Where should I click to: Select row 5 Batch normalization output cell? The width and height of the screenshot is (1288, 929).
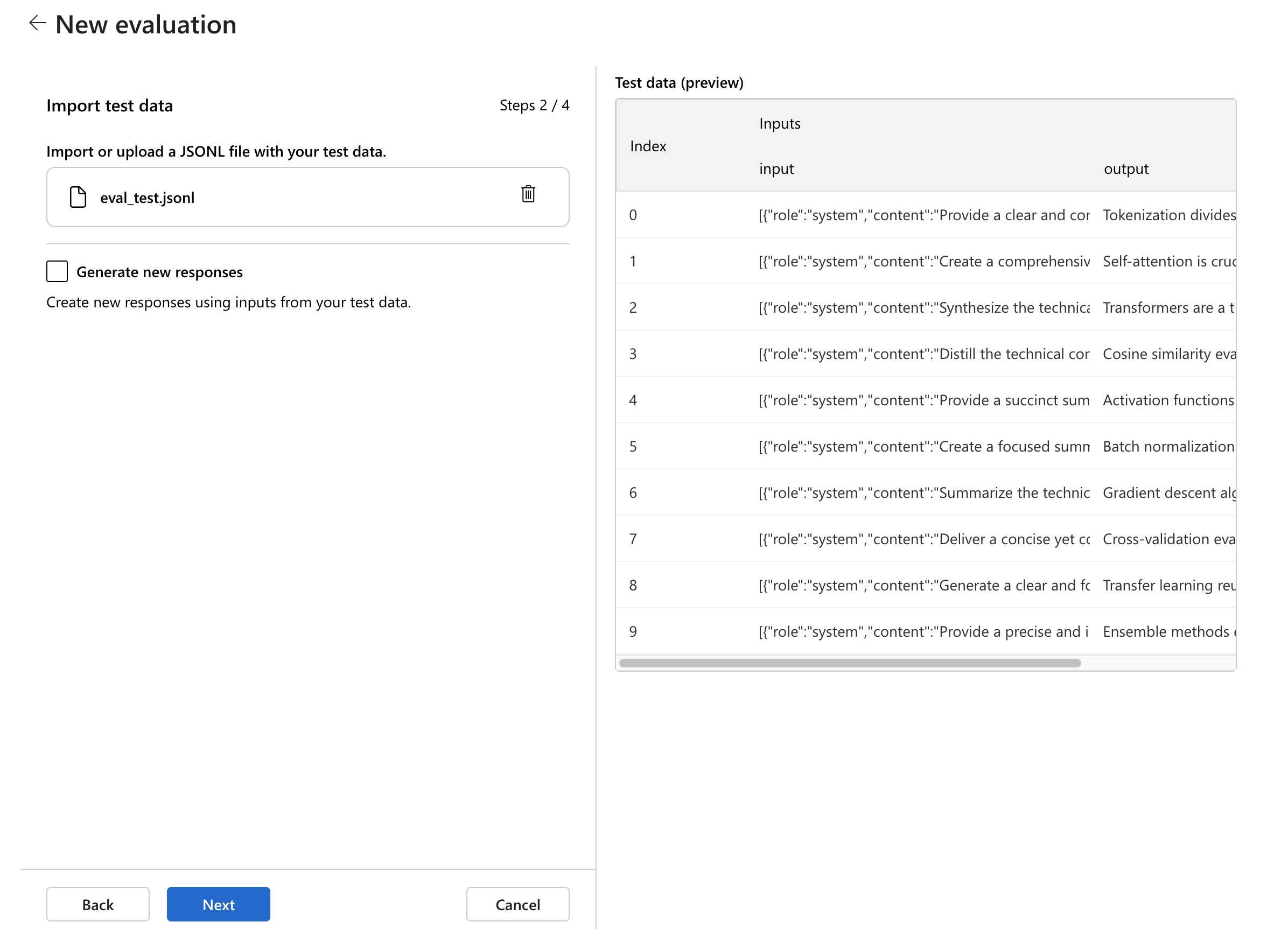[x=1169, y=446]
